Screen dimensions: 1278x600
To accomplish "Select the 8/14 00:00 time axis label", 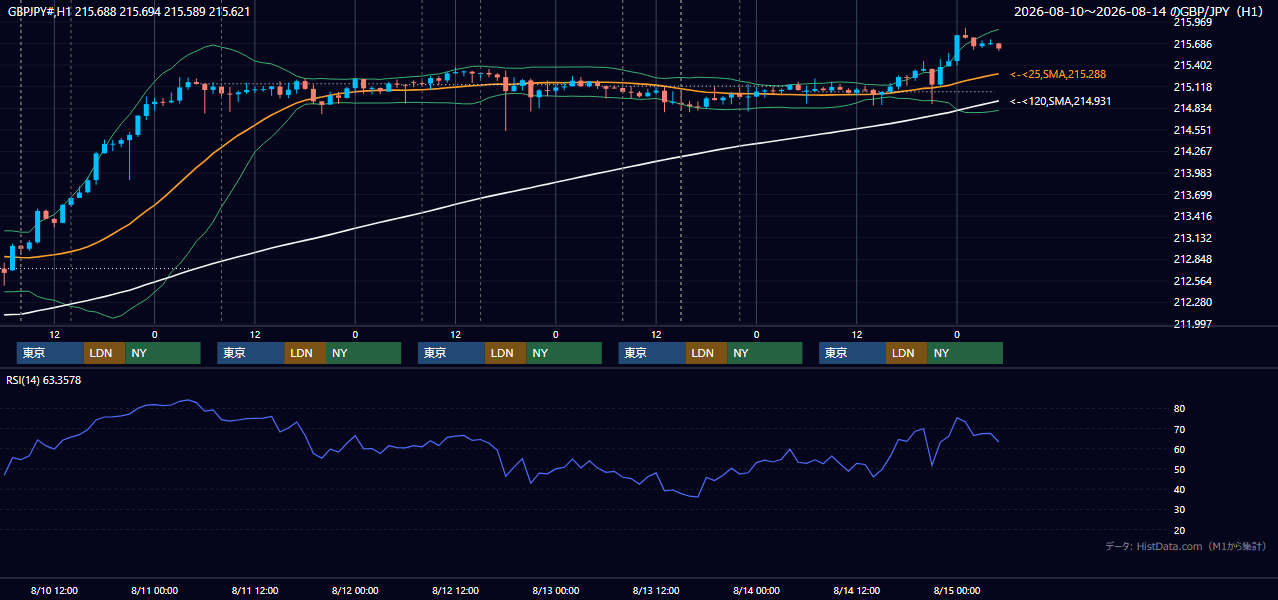I will pyautogui.click(x=756, y=590).
